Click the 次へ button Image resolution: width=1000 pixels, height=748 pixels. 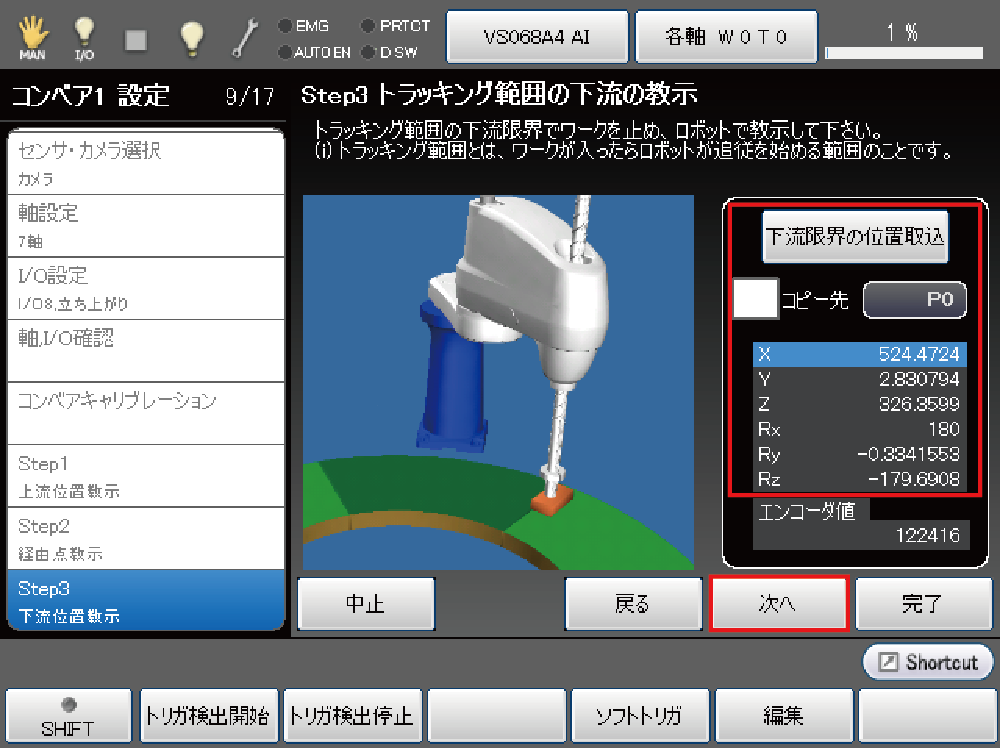point(778,604)
